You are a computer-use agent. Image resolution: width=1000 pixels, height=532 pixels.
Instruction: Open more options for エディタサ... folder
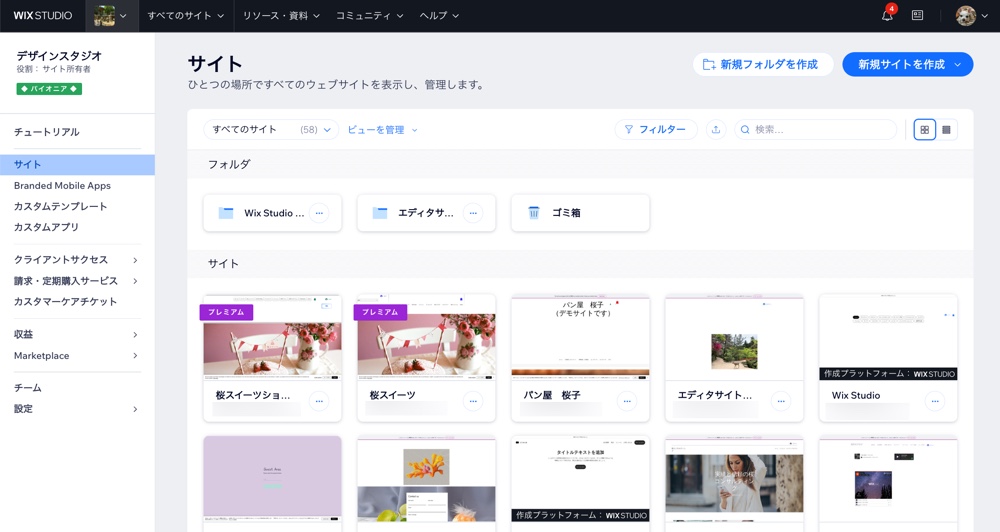click(473, 213)
